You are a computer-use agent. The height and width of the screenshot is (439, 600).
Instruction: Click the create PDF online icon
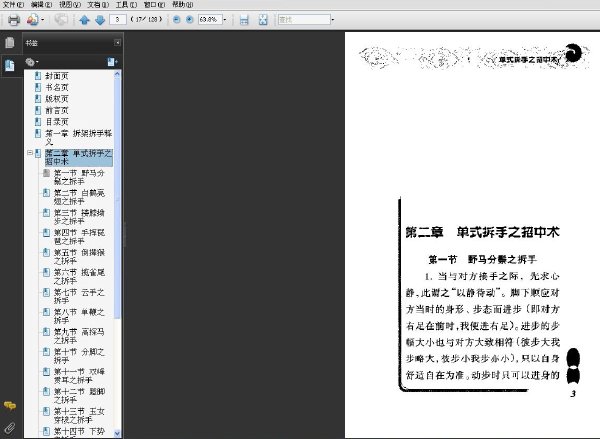click(33, 20)
